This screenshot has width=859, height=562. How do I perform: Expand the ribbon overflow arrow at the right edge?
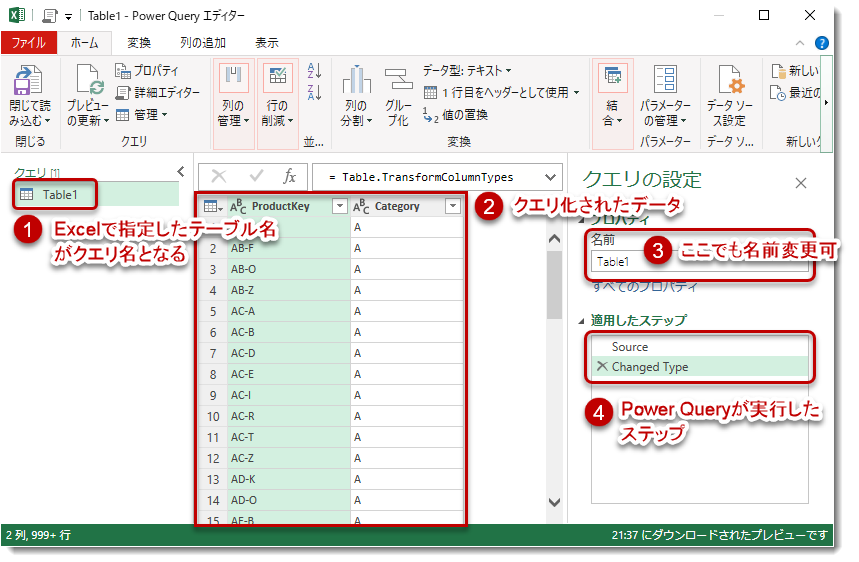(x=826, y=102)
